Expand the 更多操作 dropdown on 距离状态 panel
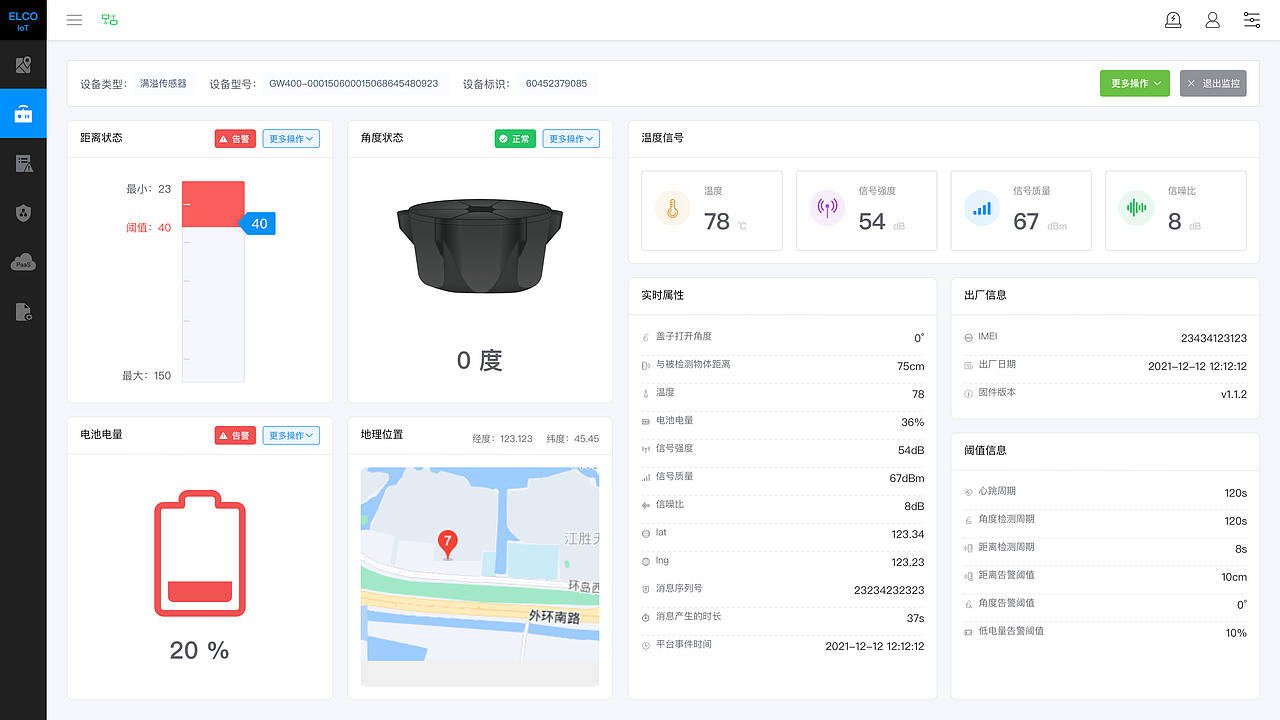 pos(291,138)
